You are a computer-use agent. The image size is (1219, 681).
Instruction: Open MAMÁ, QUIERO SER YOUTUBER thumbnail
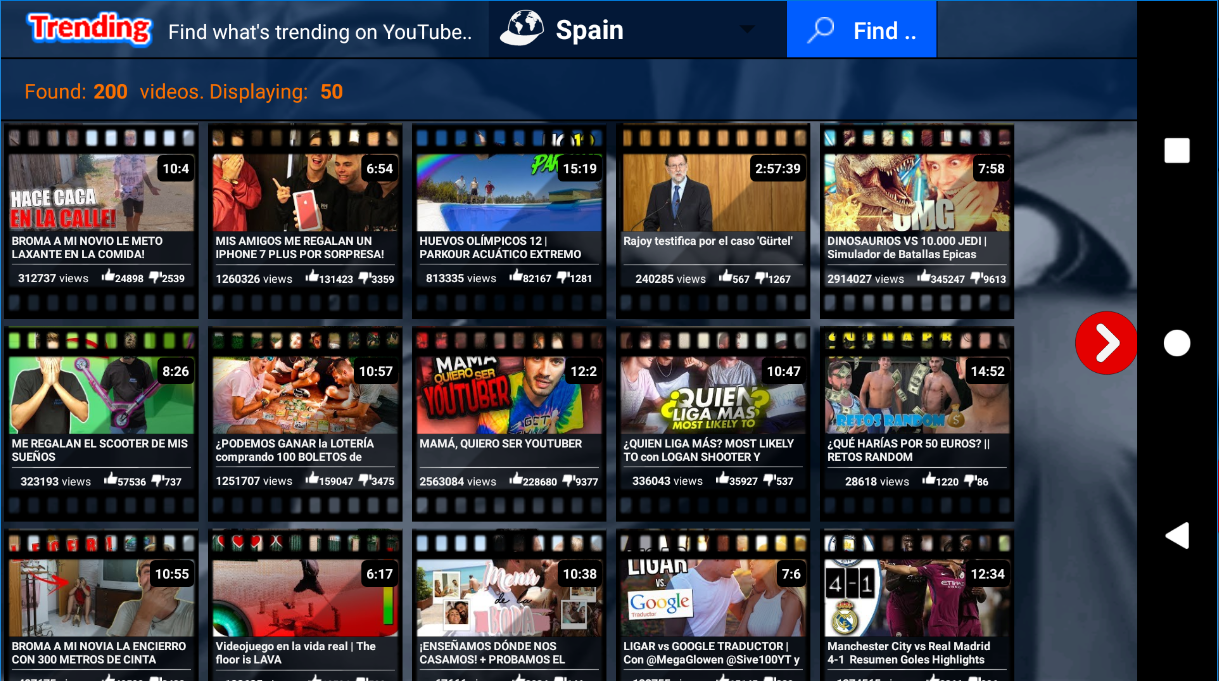509,395
